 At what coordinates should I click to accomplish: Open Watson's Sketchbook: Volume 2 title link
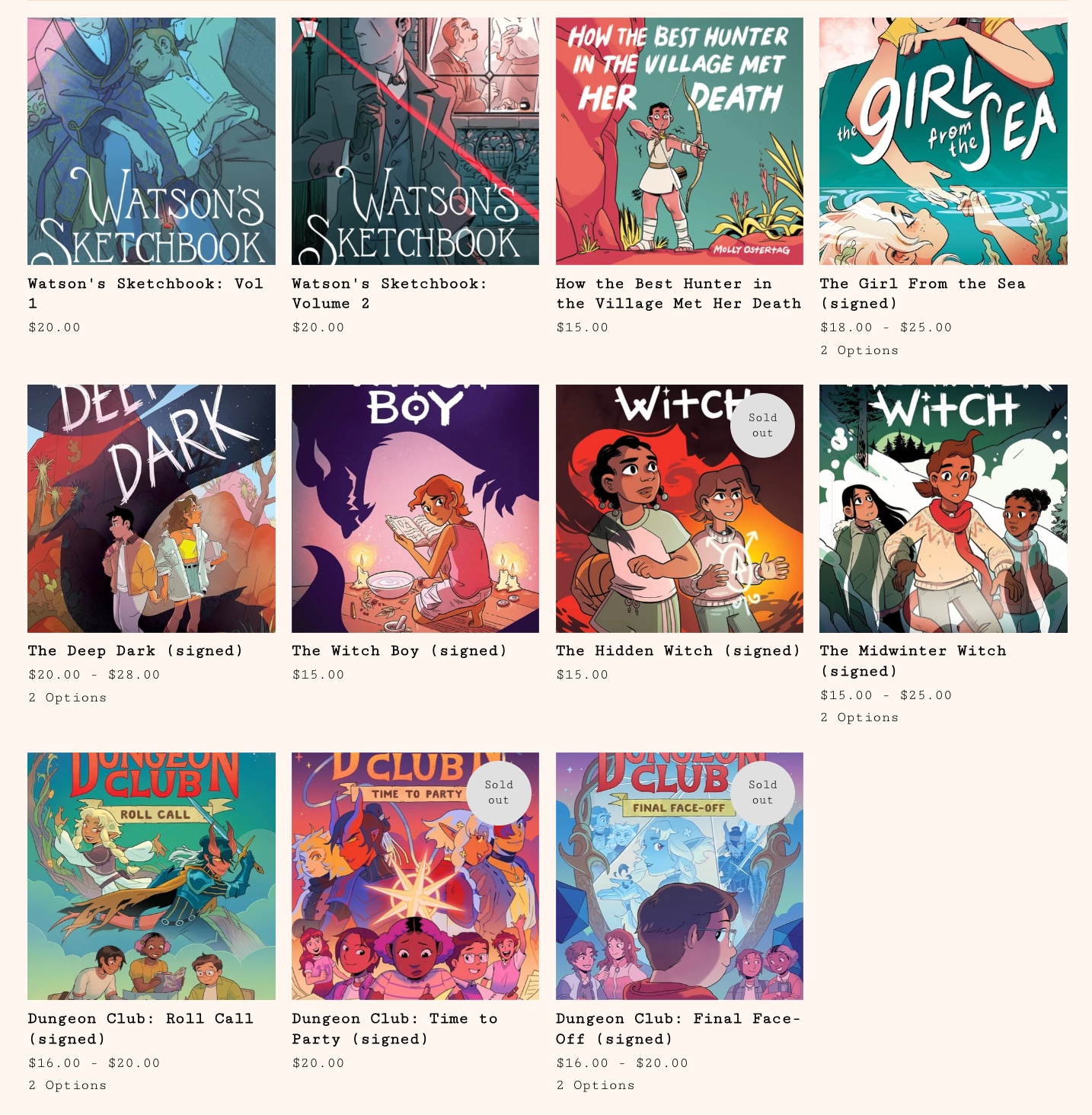point(390,293)
